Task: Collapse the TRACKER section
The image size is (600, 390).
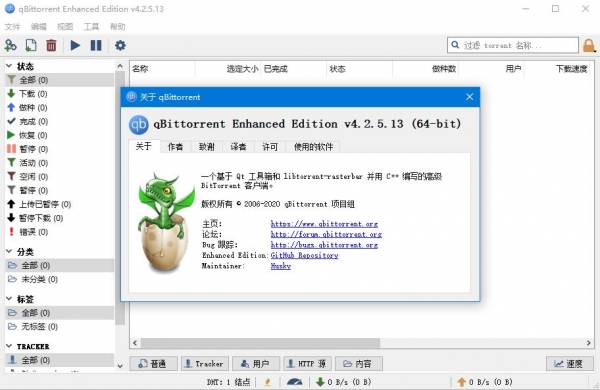Action: coord(9,346)
